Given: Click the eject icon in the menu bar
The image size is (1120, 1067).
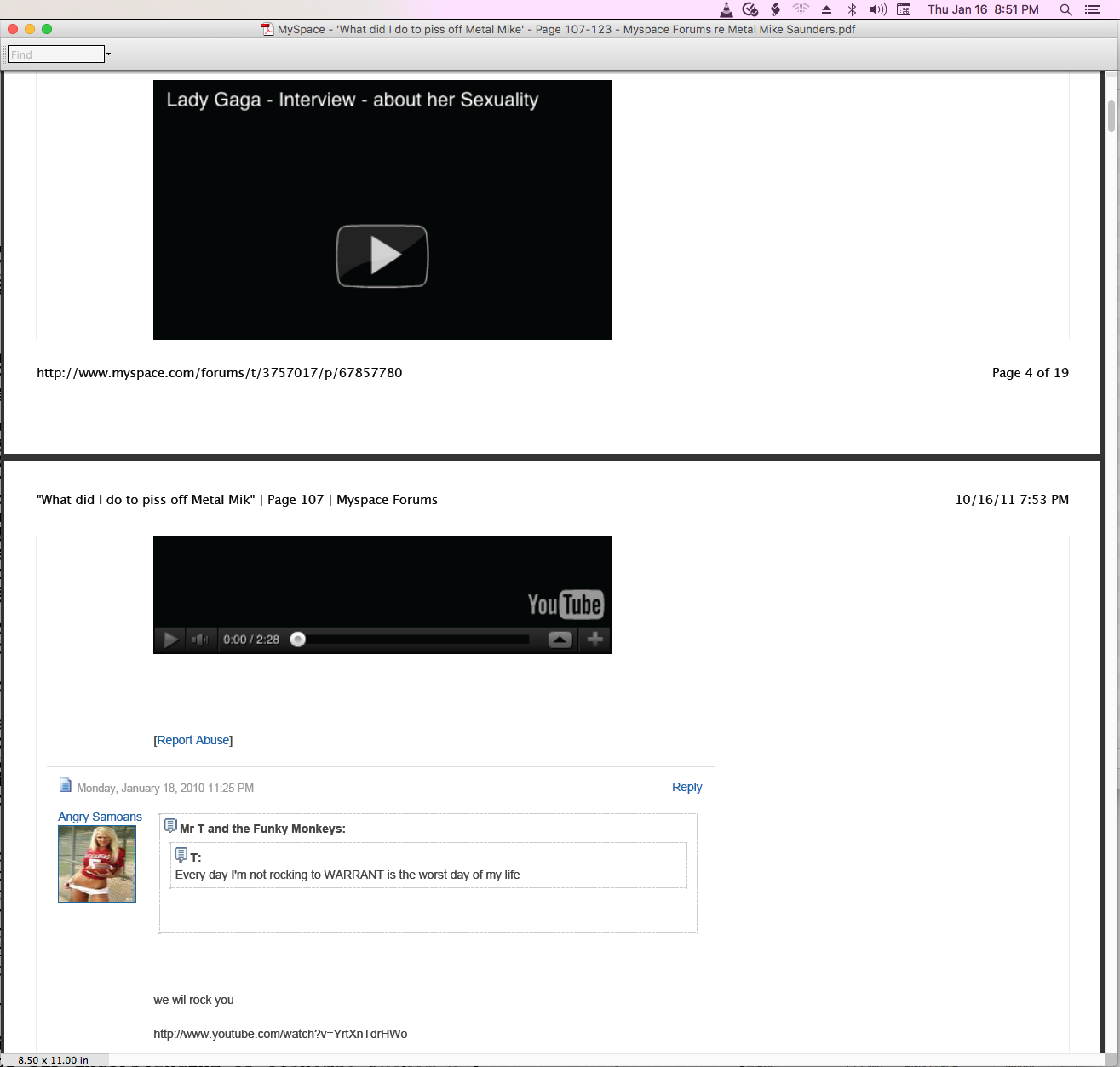Looking at the screenshot, I should pos(825,9).
